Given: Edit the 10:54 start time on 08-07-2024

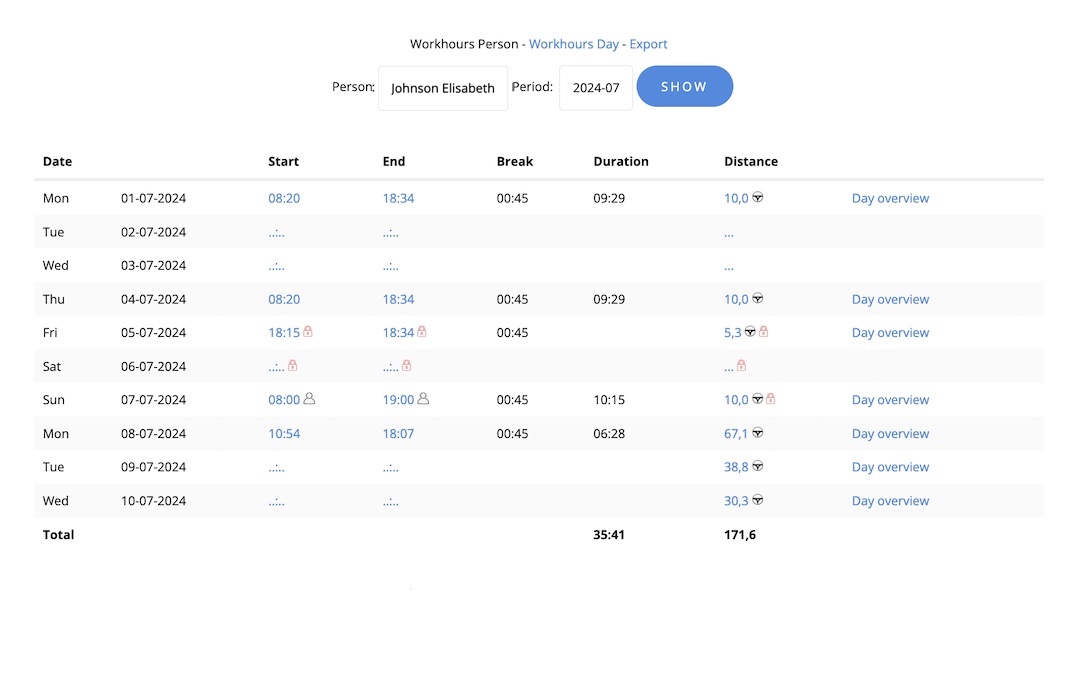Looking at the screenshot, I should tap(284, 434).
